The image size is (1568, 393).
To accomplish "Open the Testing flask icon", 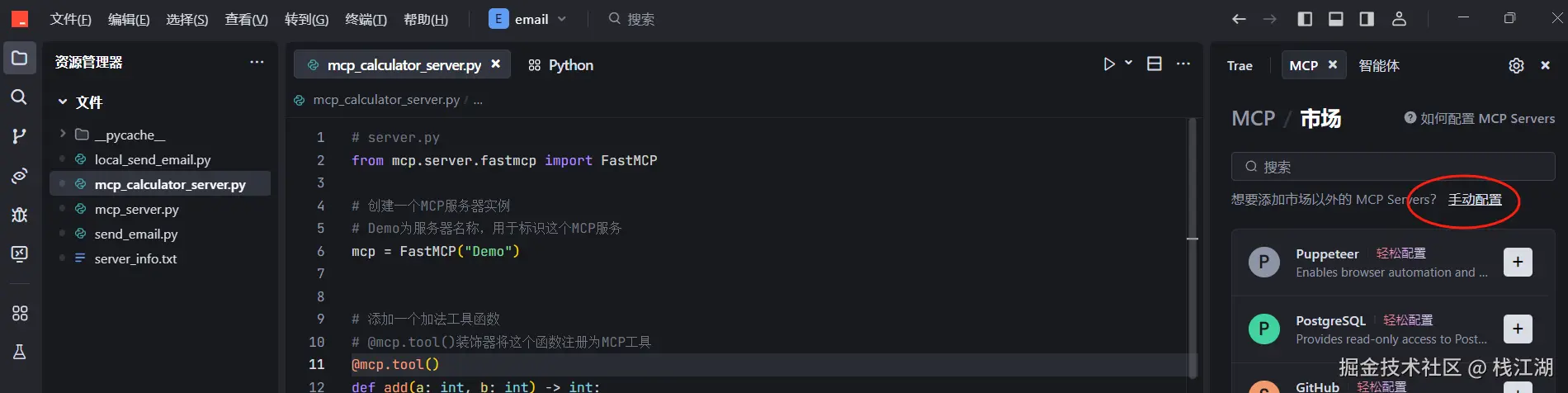I will [x=19, y=353].
